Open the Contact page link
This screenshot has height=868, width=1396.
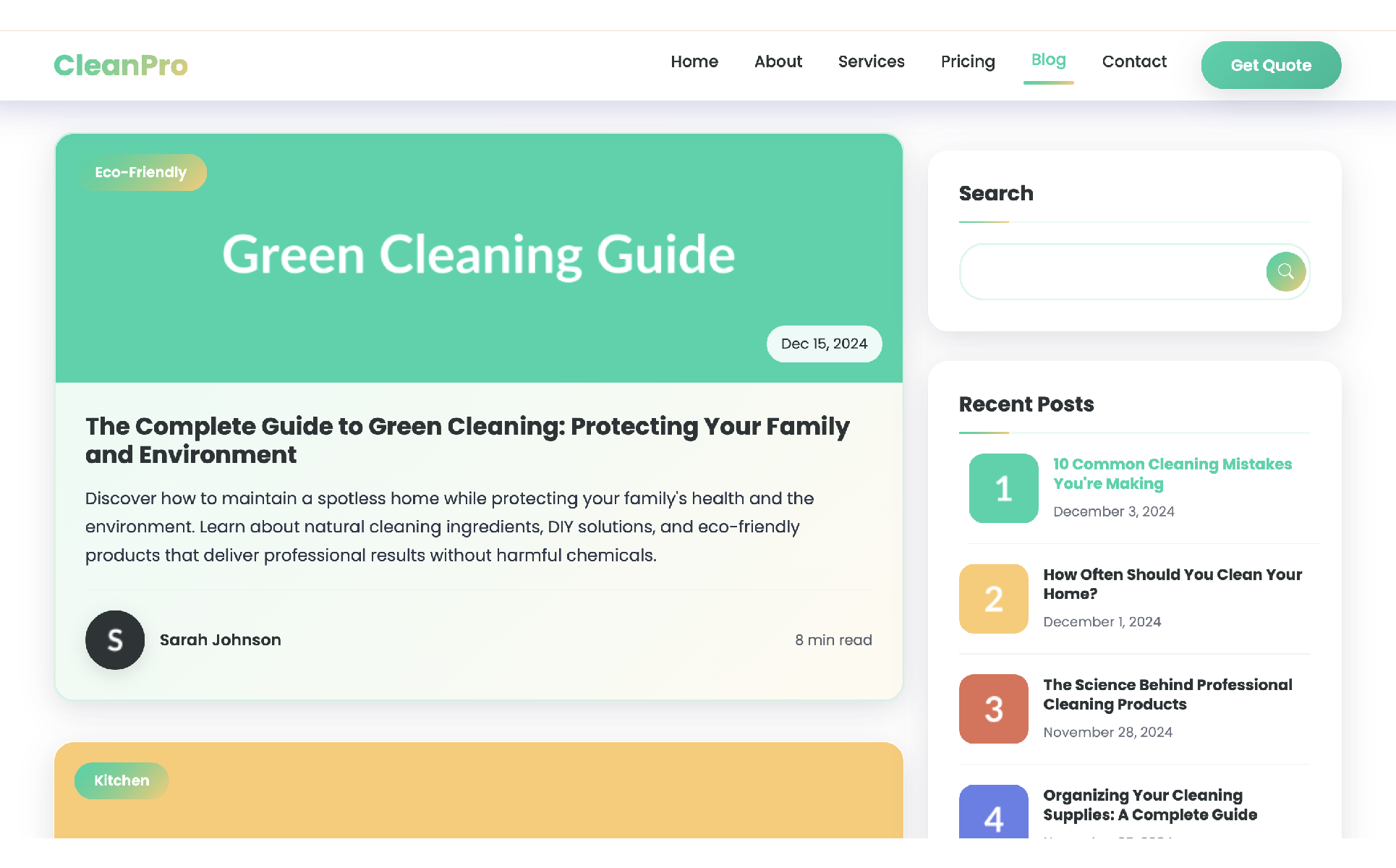point(1133,61)
